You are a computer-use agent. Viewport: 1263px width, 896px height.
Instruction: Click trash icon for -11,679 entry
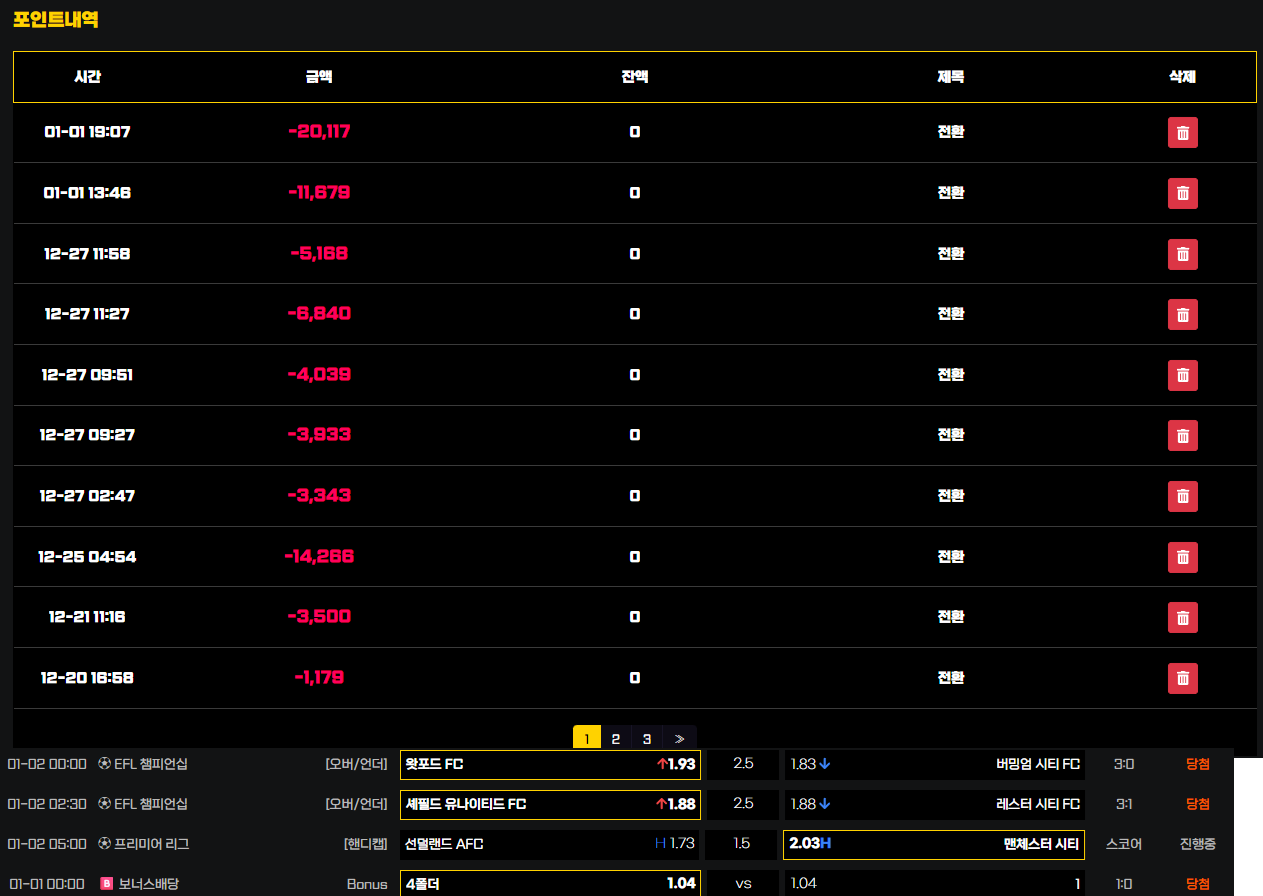click(1182, 193)
